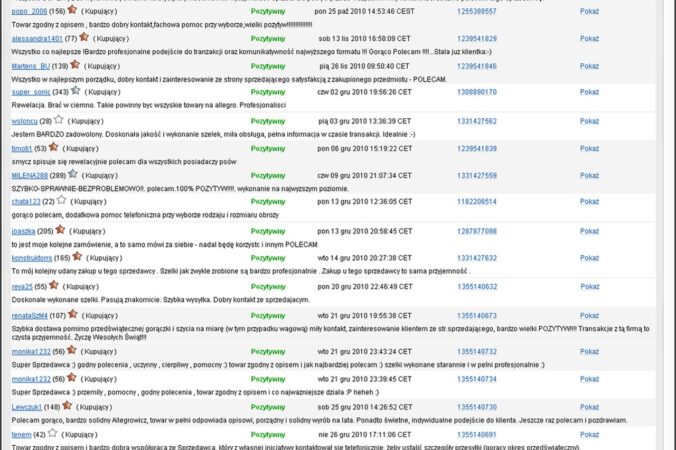
Task: Click the star icon next to popo_2006
Action: [72, 9]
